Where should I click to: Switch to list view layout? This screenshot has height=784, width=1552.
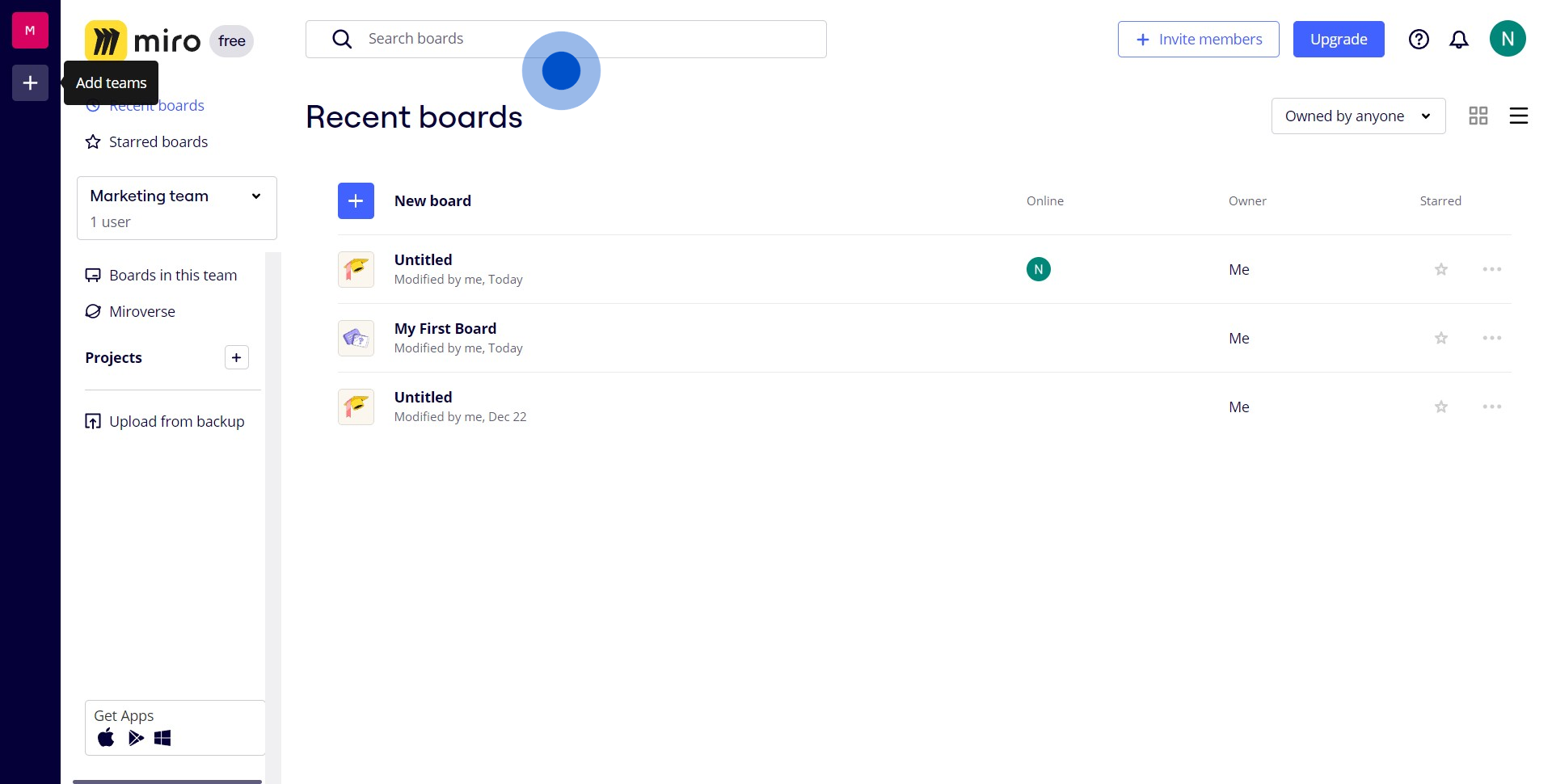pos(1519,116)
